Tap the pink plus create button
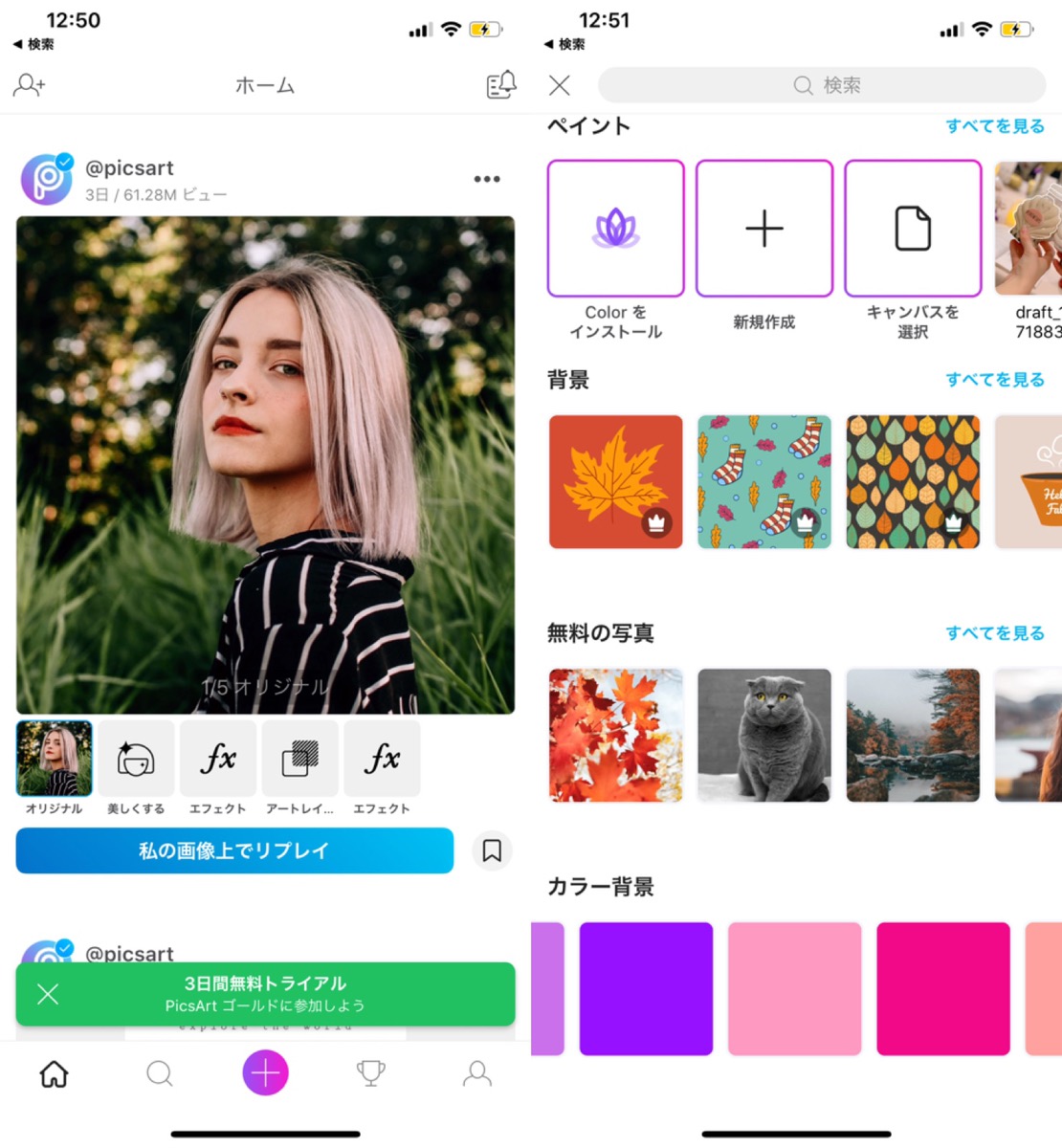The image size is (1062, 1148). pos(265,1073)
